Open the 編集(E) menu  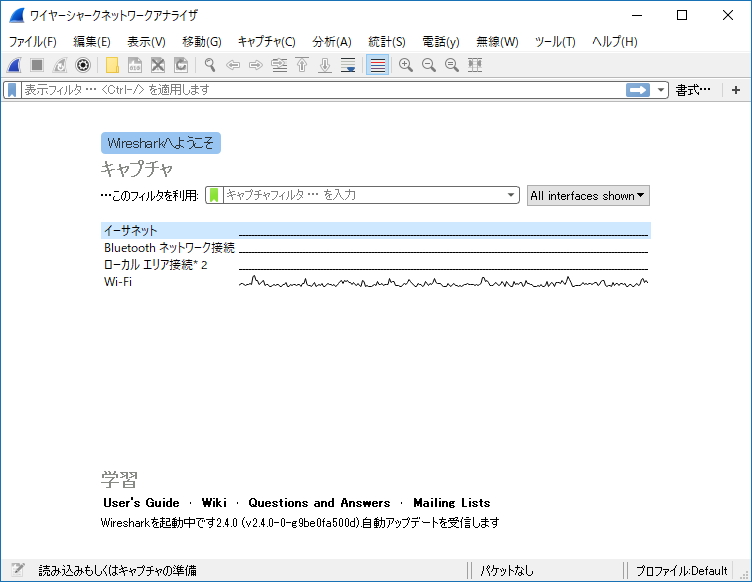click(92, 42)
